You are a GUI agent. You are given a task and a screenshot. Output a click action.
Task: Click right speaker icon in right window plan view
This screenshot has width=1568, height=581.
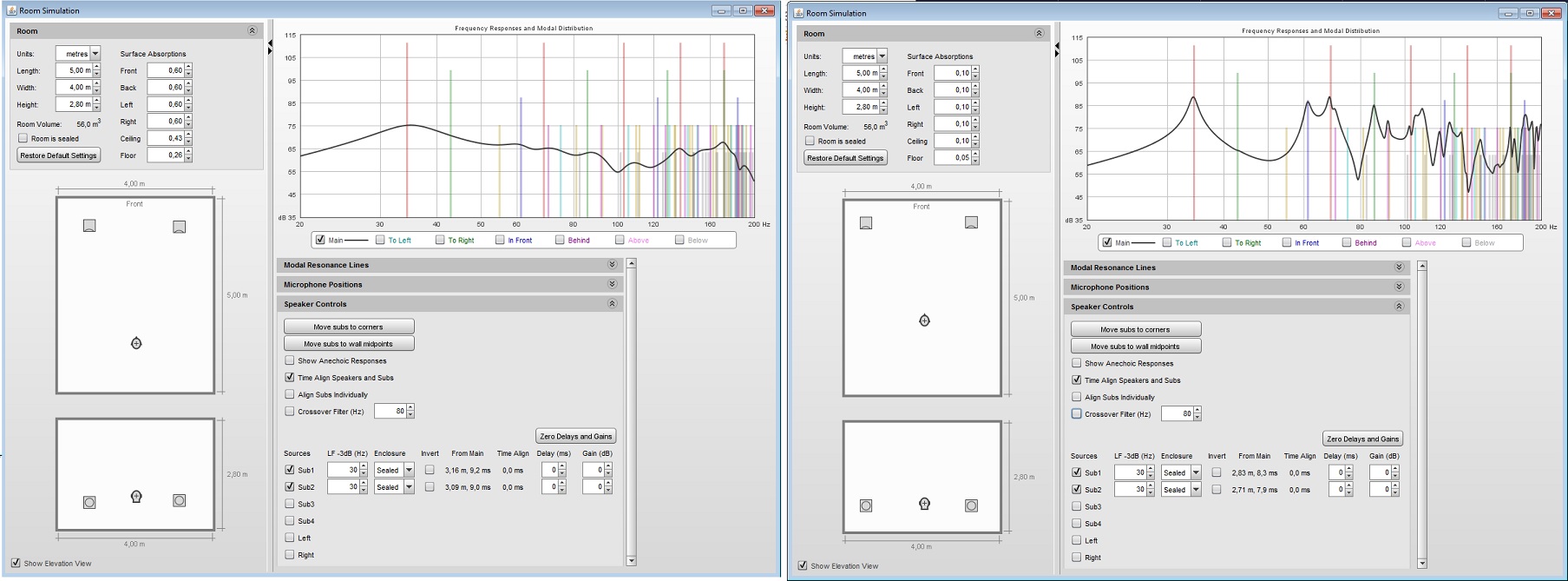(971, 222)
